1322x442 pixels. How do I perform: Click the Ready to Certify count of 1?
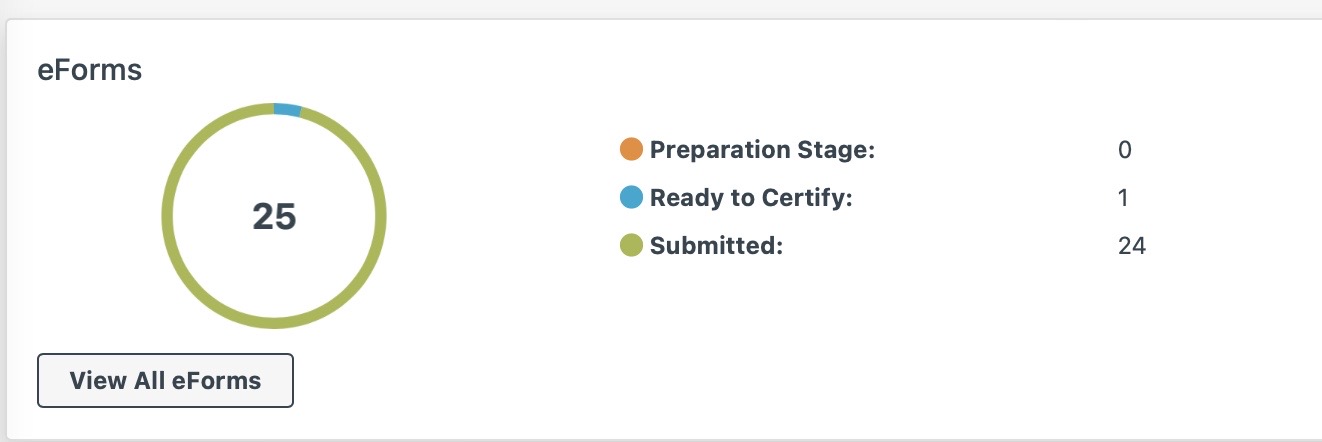coord(1124,197)
